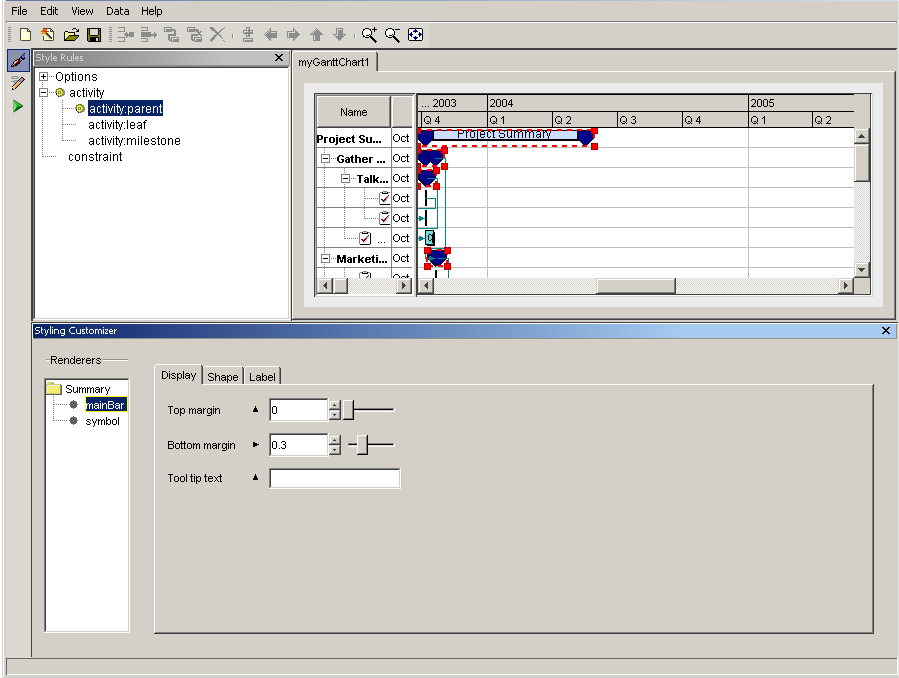This screenshot has width=899, height=678.
Task: Click the Fit to contents icon
Action: [415, 35]
